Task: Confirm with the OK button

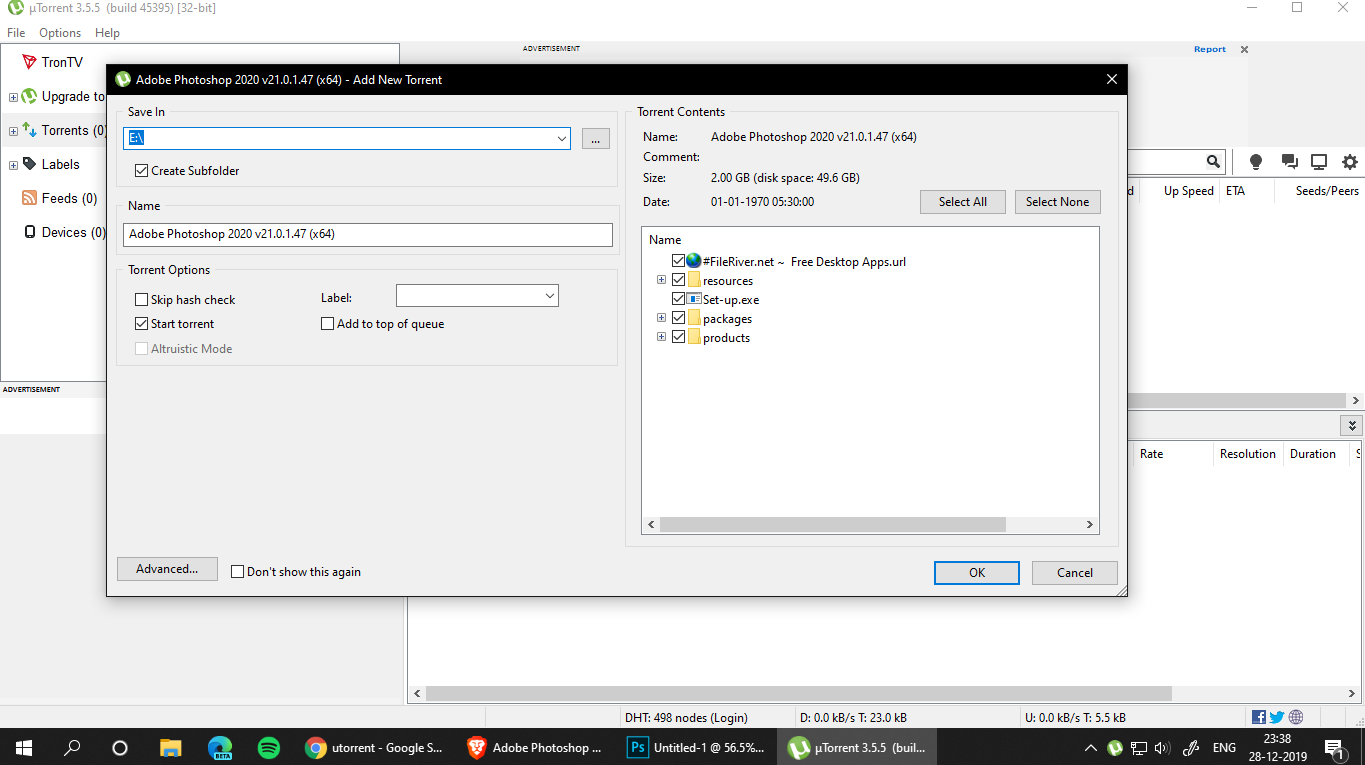Action: pos(977,573)
